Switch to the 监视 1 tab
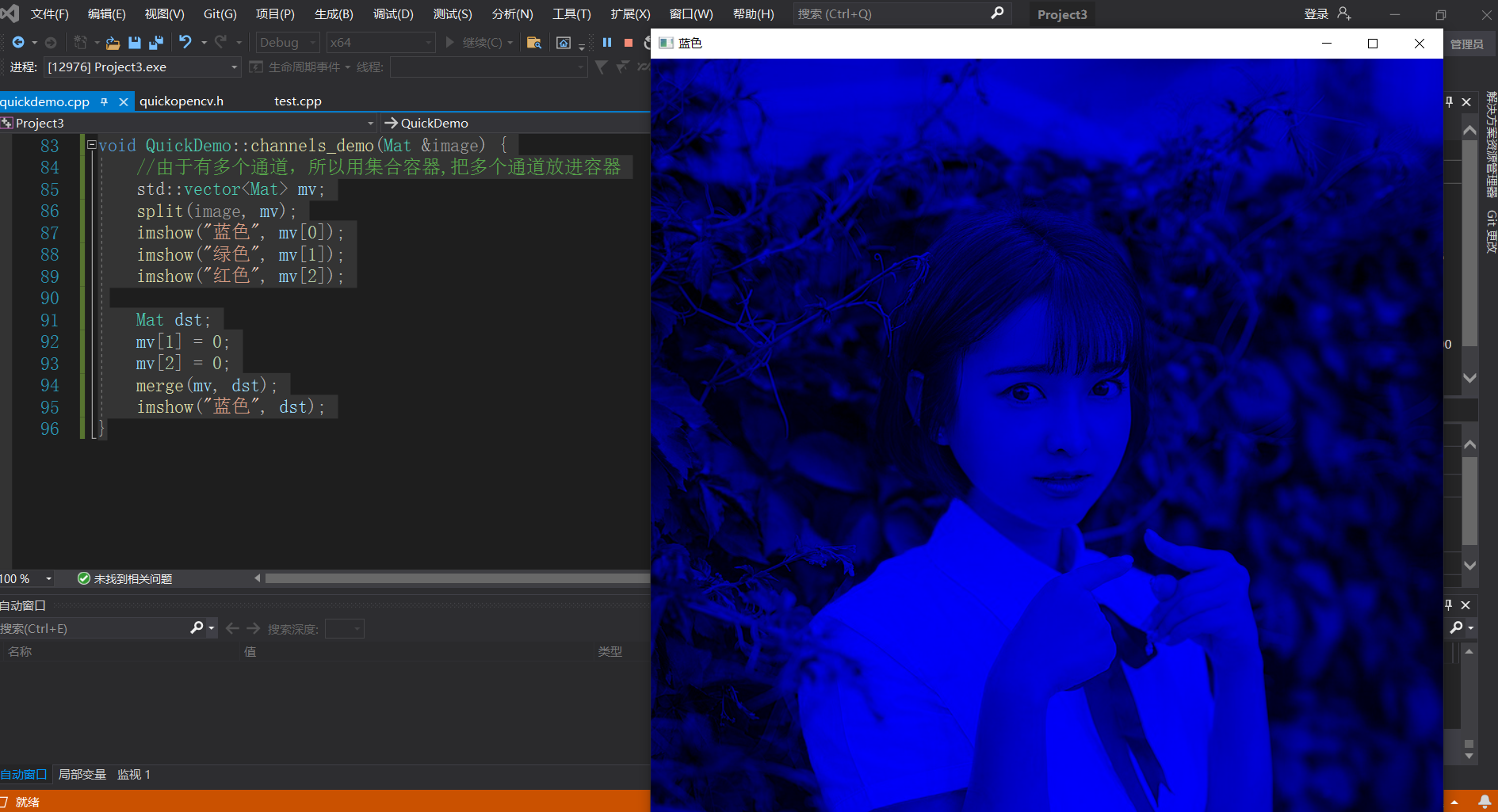 coord(134,774)
